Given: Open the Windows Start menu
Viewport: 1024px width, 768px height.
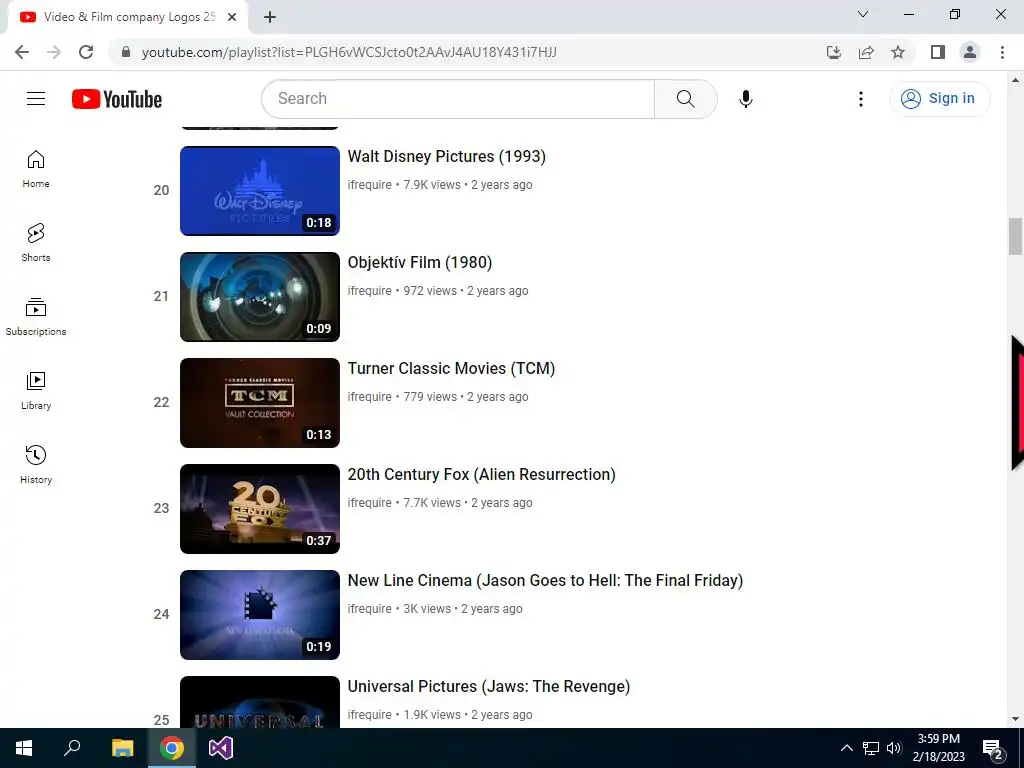Looking at the screenshot, I should click(24, 748).
